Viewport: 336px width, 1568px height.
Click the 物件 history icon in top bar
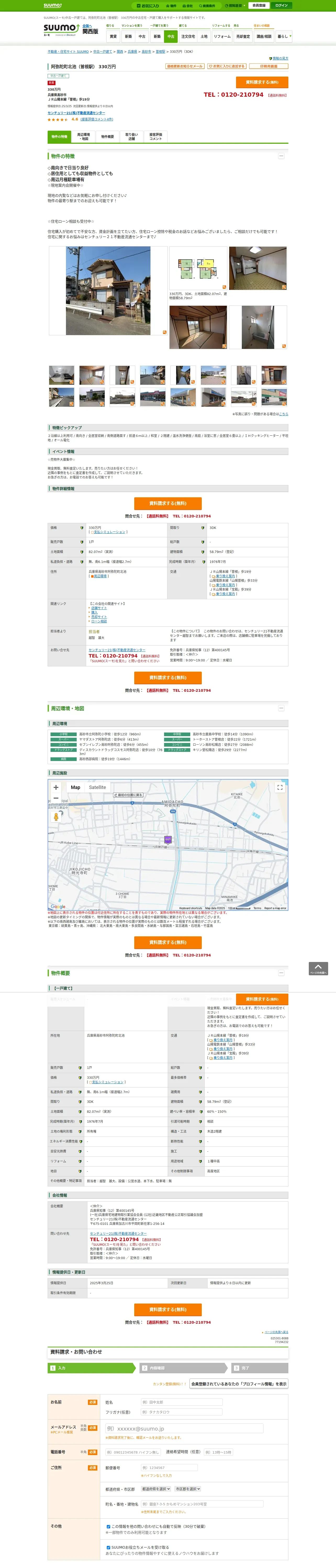pos(171,5)
